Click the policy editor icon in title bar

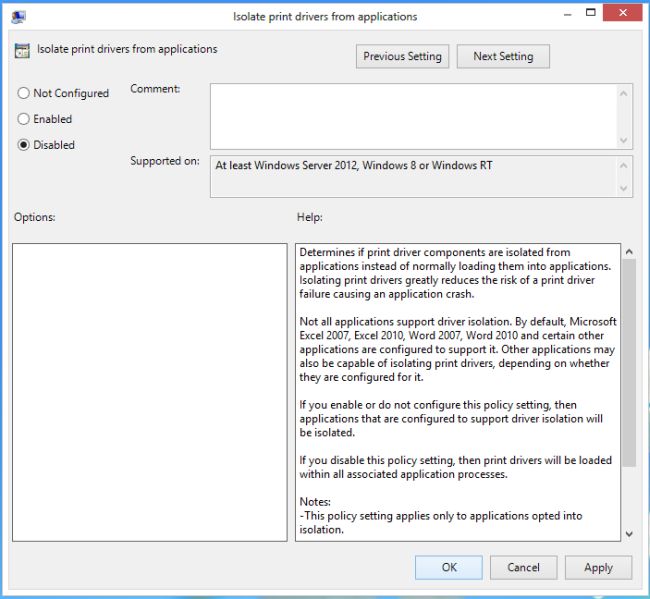[x=19, y=17]
